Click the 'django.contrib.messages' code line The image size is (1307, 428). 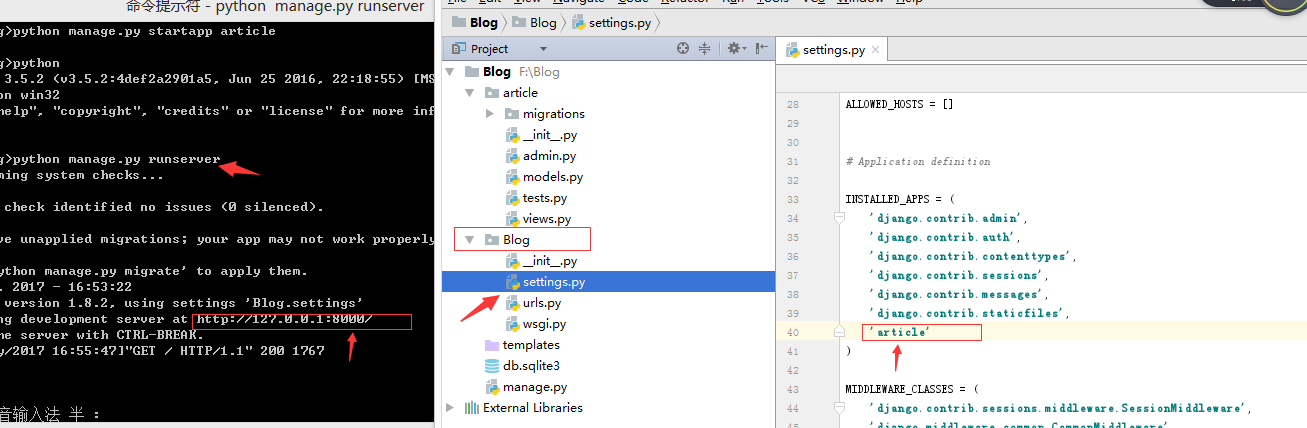pos(958,294)
